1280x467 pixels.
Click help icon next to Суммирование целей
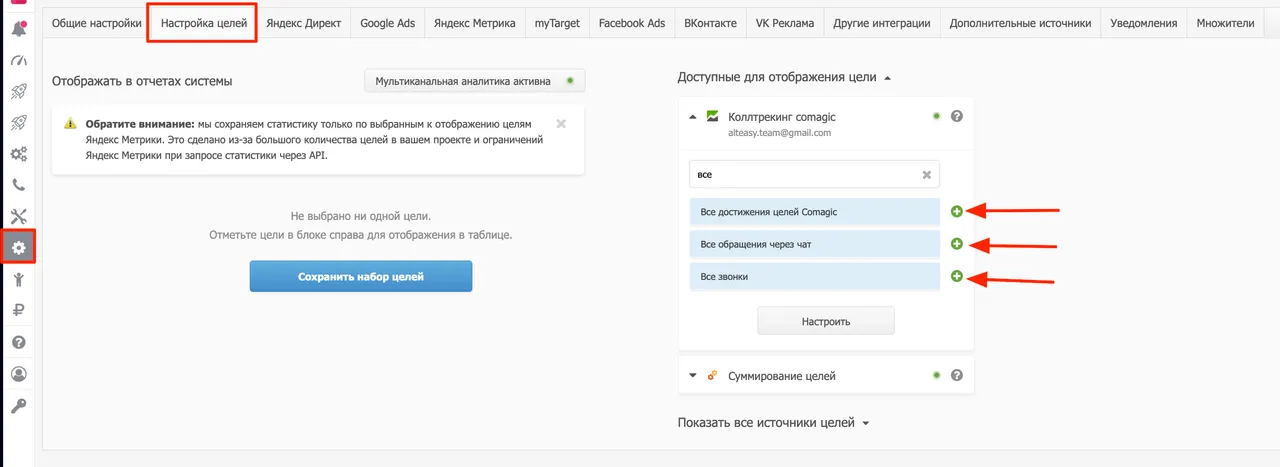pos(957,376)
